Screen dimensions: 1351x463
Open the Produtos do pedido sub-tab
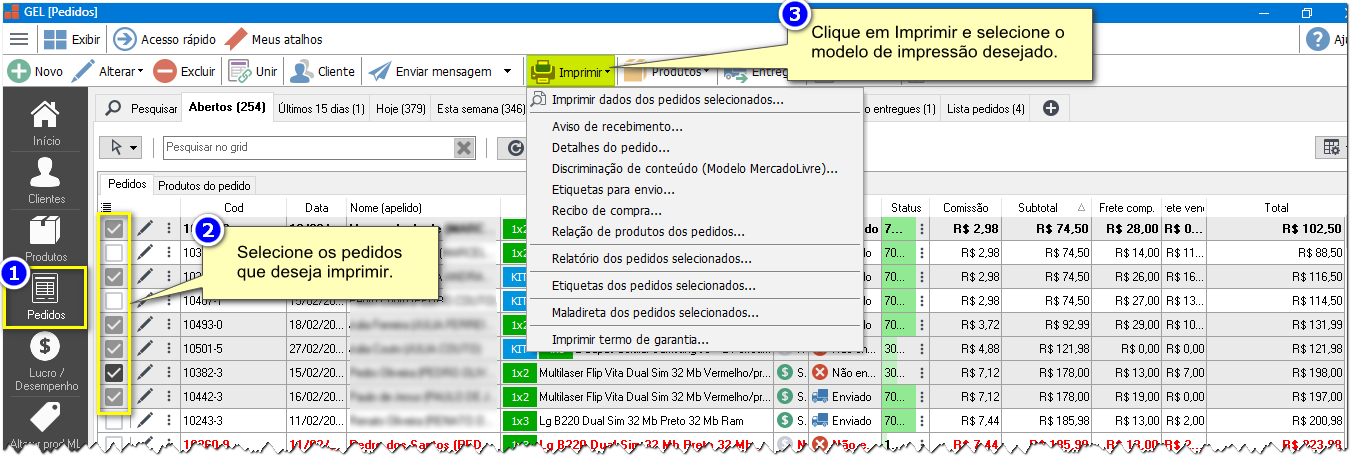205,185
